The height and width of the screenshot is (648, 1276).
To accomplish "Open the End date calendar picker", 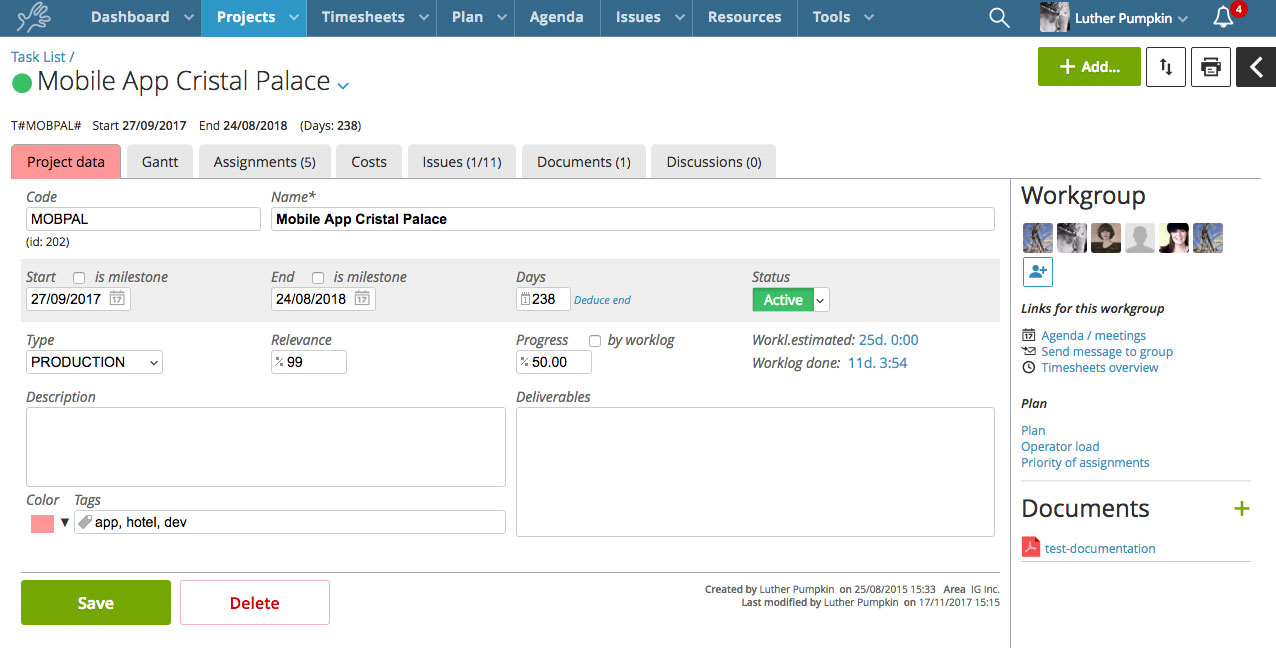I will 362,299.
